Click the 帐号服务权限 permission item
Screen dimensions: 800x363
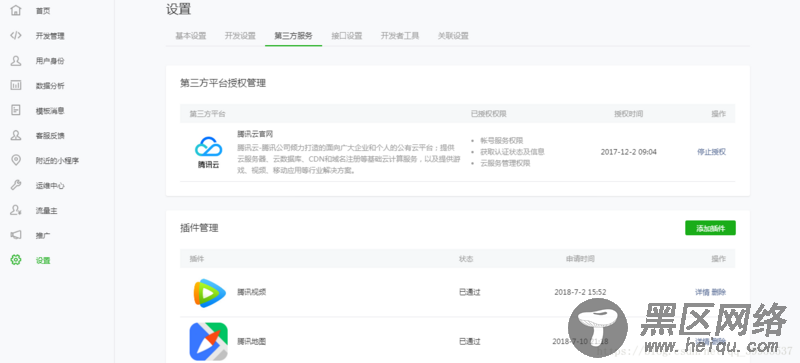point(502,140)
